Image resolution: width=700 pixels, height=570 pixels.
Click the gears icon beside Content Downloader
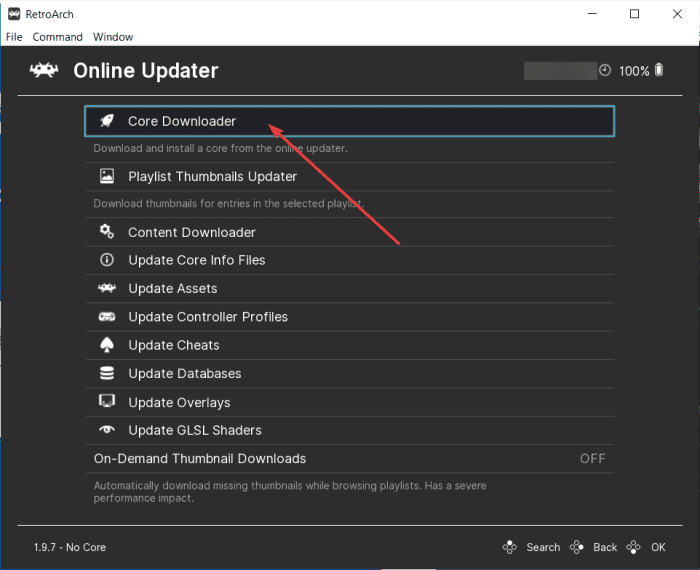[107, 231]
